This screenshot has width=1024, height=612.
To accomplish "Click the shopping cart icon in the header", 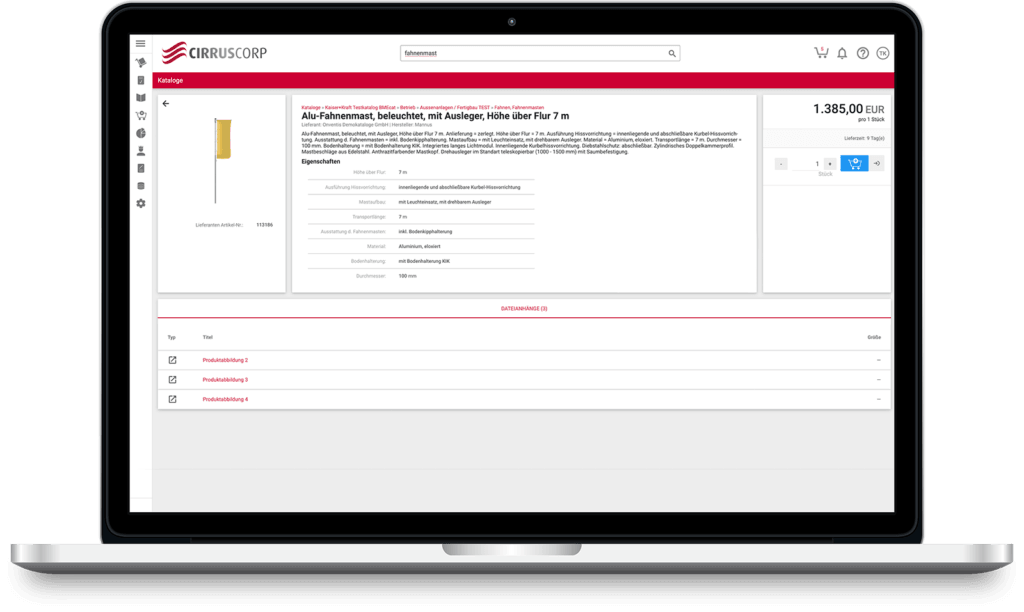I will click(821, 53).
